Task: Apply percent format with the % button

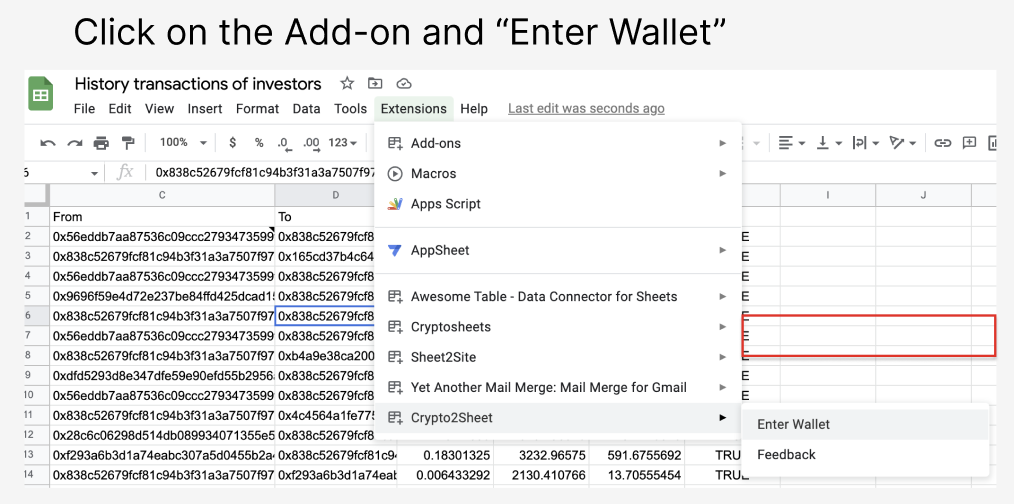Action: (259, 143)
